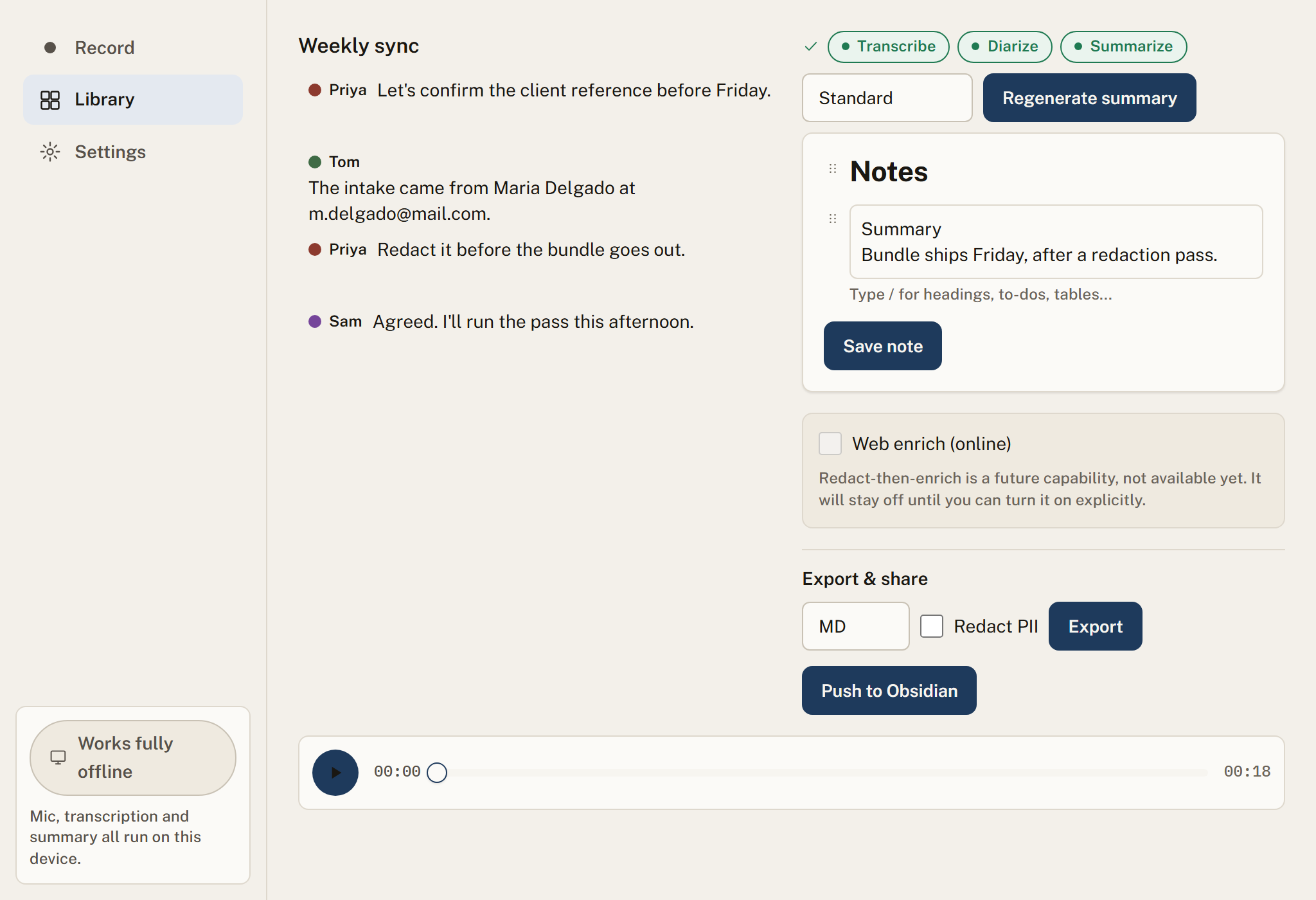This screenshot has width=1316, height=900.
Task: Toggle the Diarize pipeline chip
Action: 1005,46
